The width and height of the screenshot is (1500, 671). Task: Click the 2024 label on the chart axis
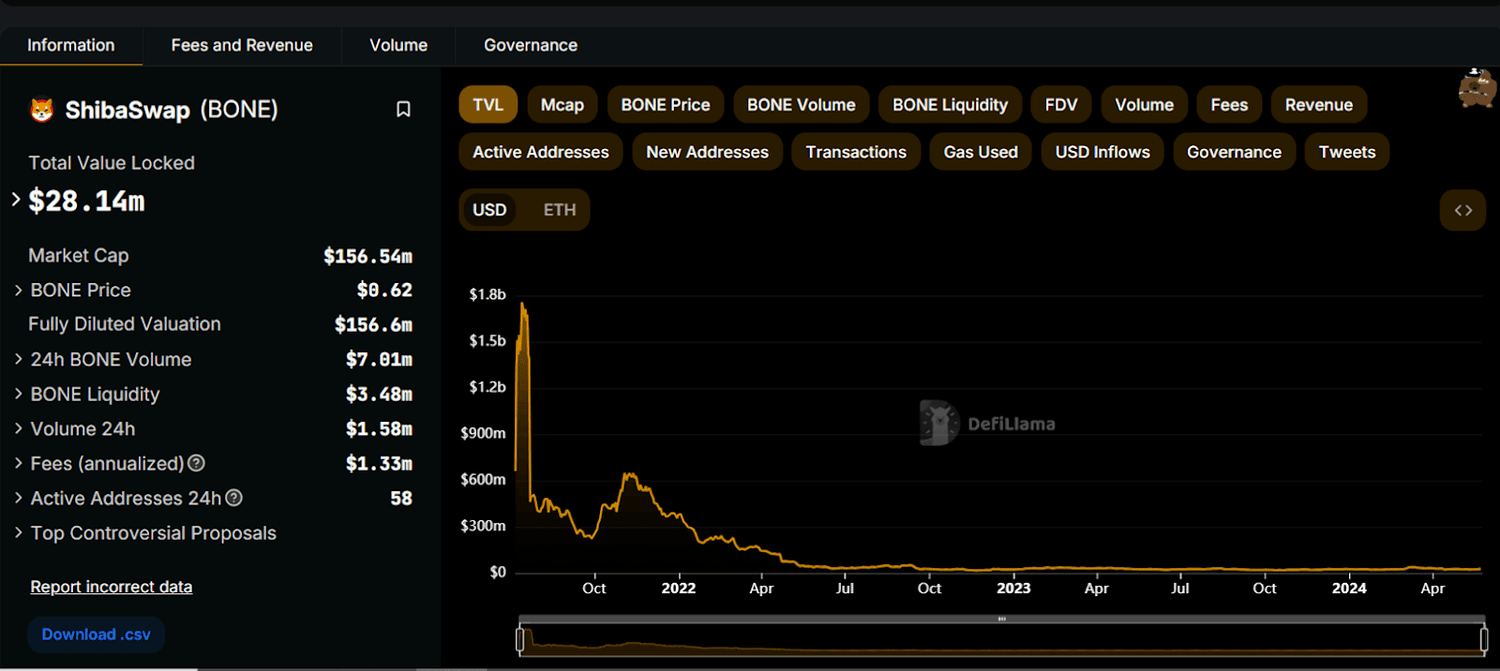coord(1350,588)
